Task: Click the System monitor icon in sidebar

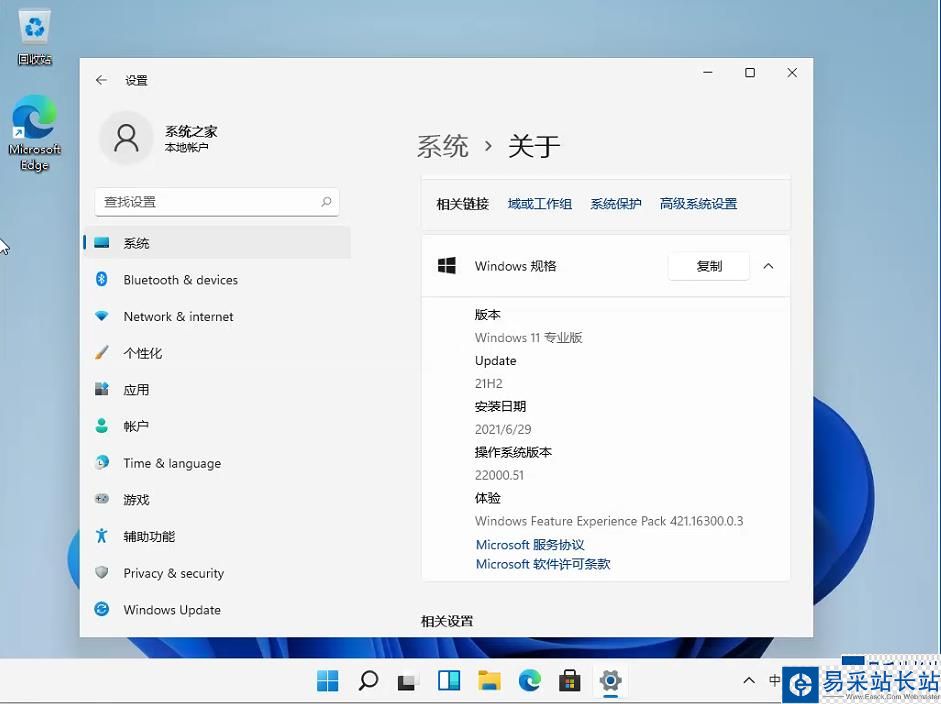Action: (x=102, y=242)
